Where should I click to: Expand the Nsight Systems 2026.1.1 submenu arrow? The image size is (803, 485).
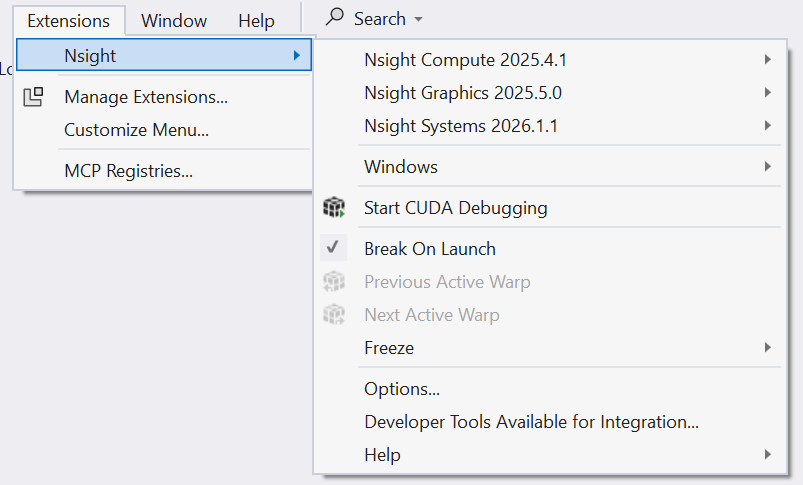point(767,126)
